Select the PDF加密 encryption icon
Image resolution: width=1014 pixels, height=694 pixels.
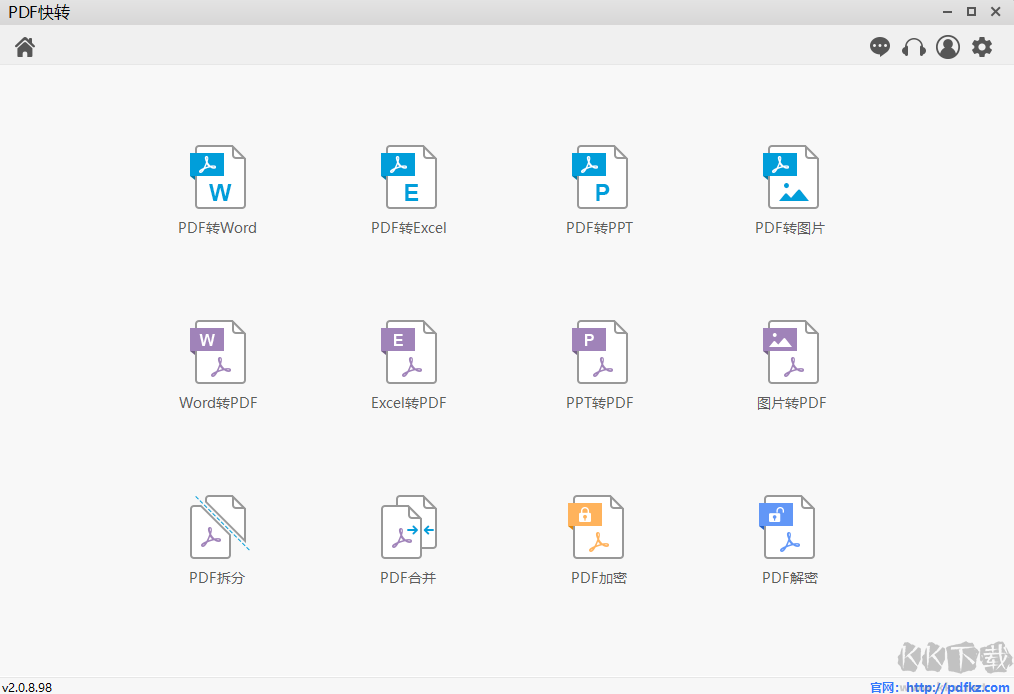[x=596, y=526]
